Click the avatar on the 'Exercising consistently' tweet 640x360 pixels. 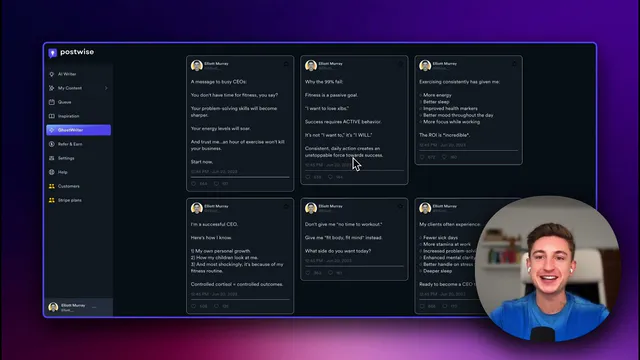[x=425, y=65]
